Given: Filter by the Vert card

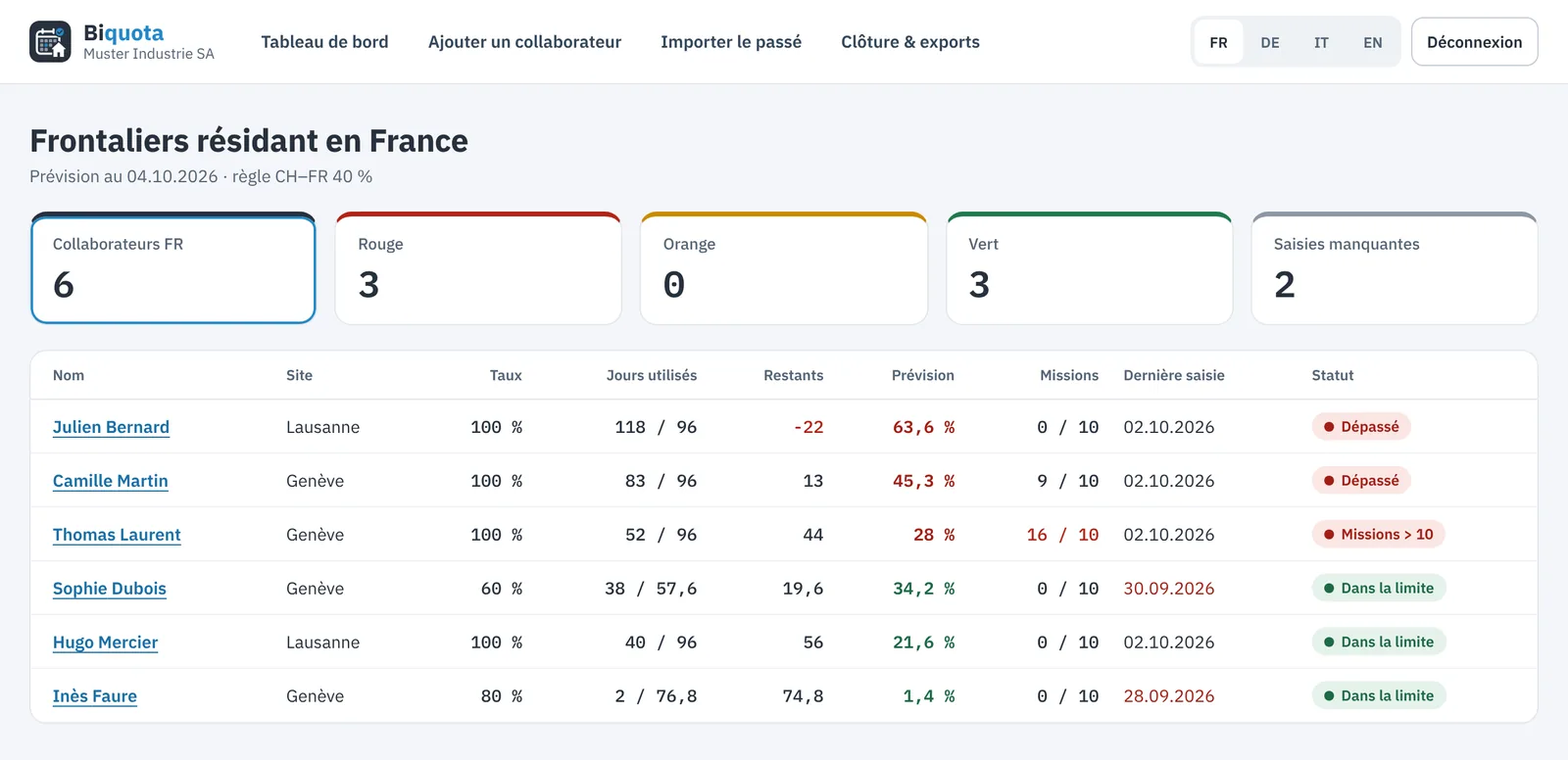Looking at the screenshot, I should 1089,268.
